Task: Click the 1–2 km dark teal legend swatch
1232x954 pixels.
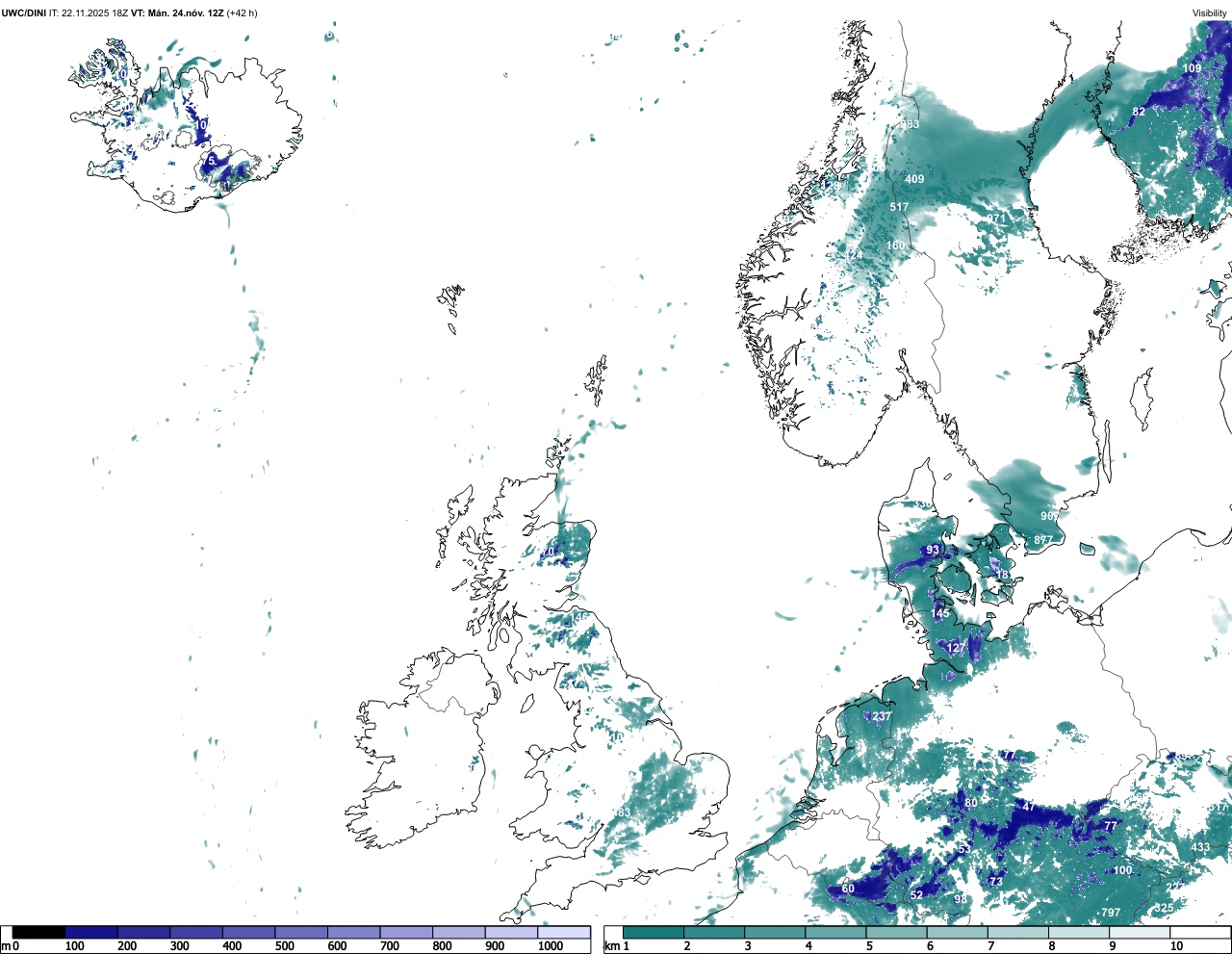Action: tap(654, 933)
